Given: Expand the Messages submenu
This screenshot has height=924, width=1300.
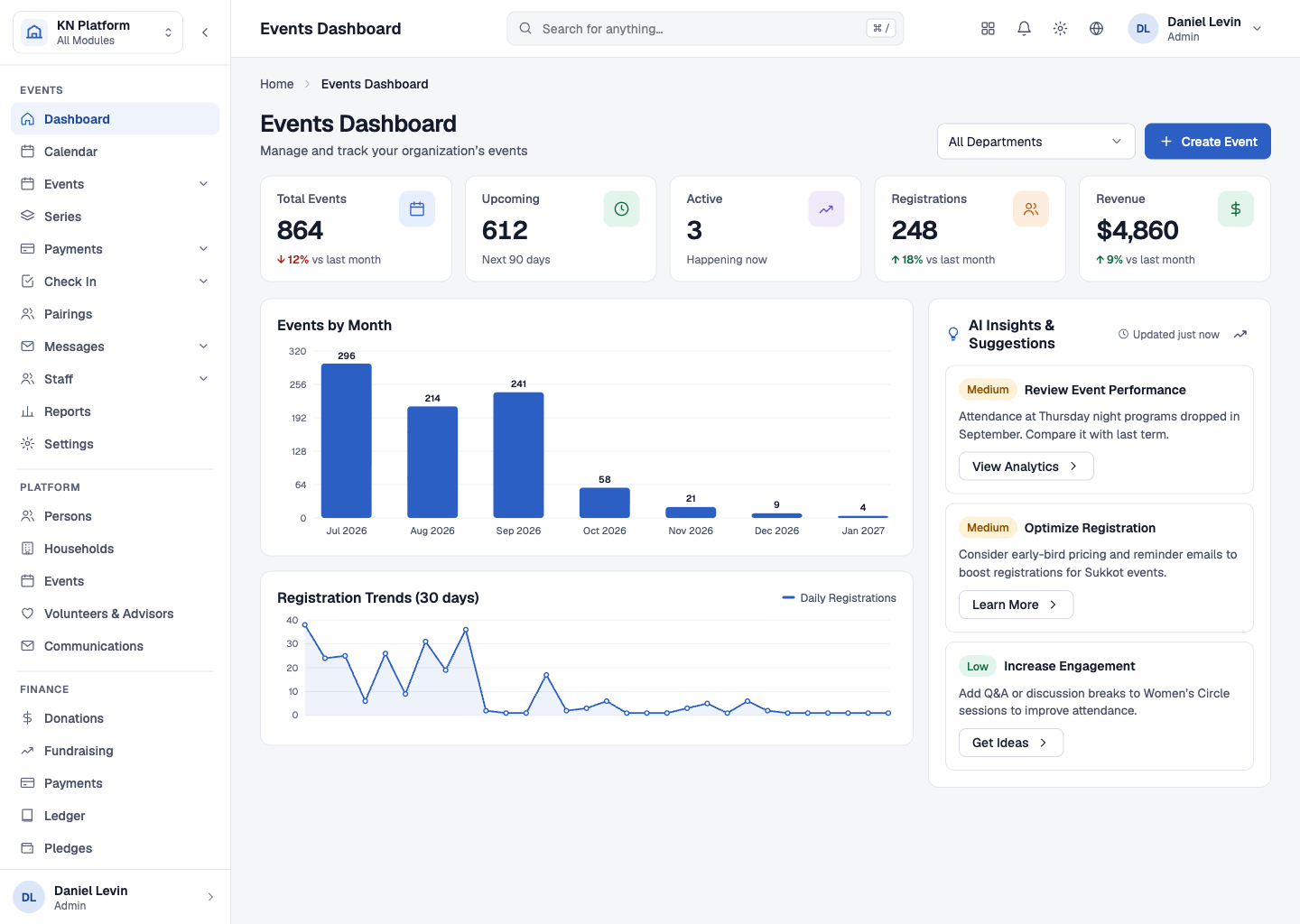Looking at the screenshot, I should (203, 346).
